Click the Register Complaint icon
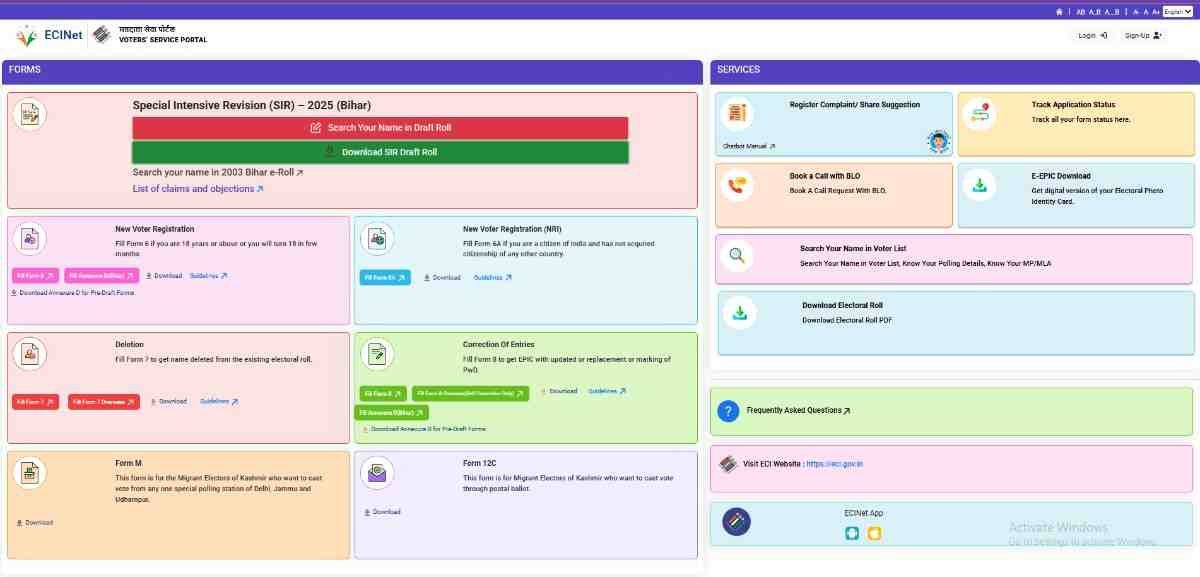Screen dimensions: 1200x577 pos(737,113)
